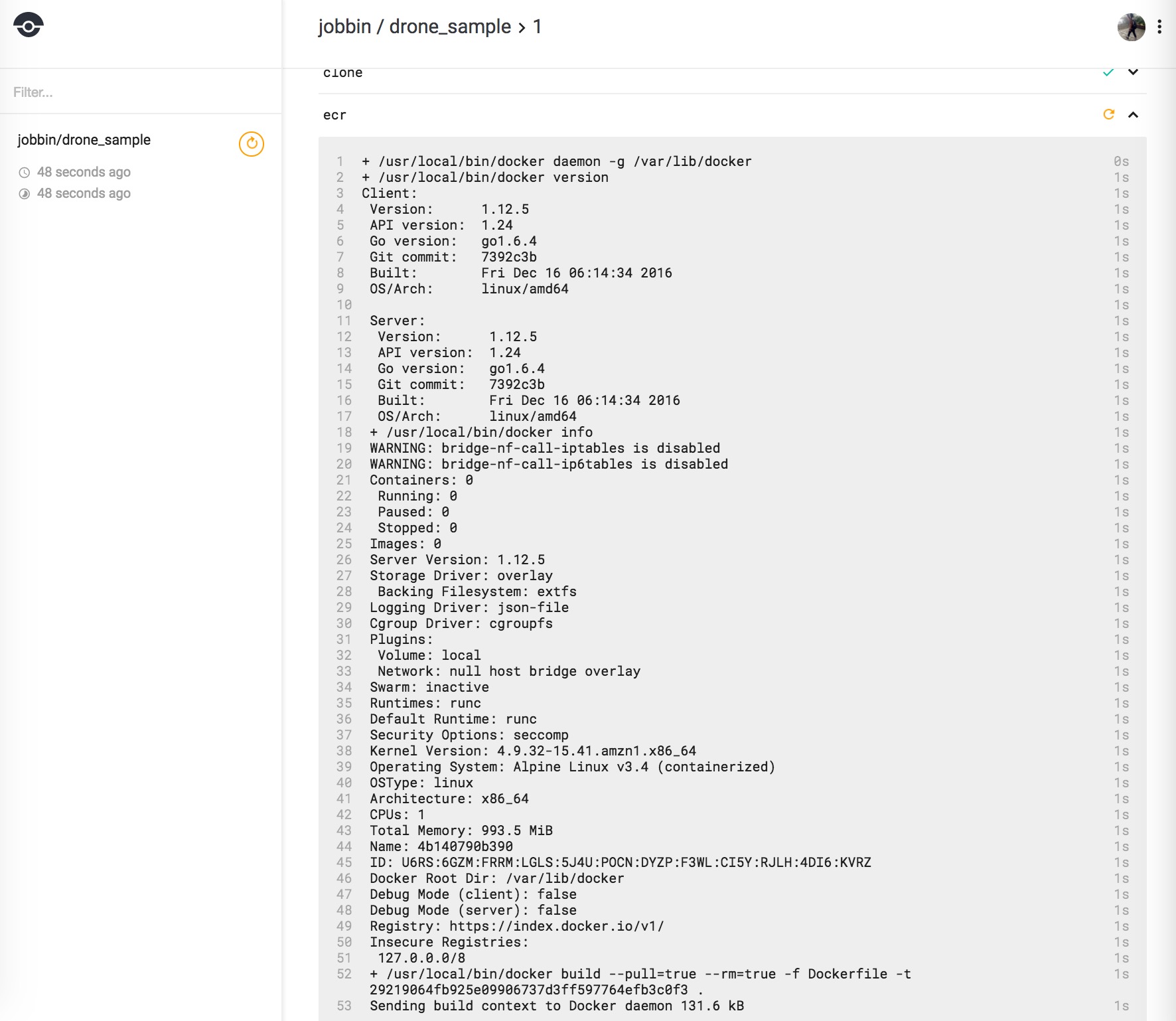The height and width of the screenshot is (1021, 1176).
Task: Click second '48 seconds ago' duration text
Action: pos(84,193)
